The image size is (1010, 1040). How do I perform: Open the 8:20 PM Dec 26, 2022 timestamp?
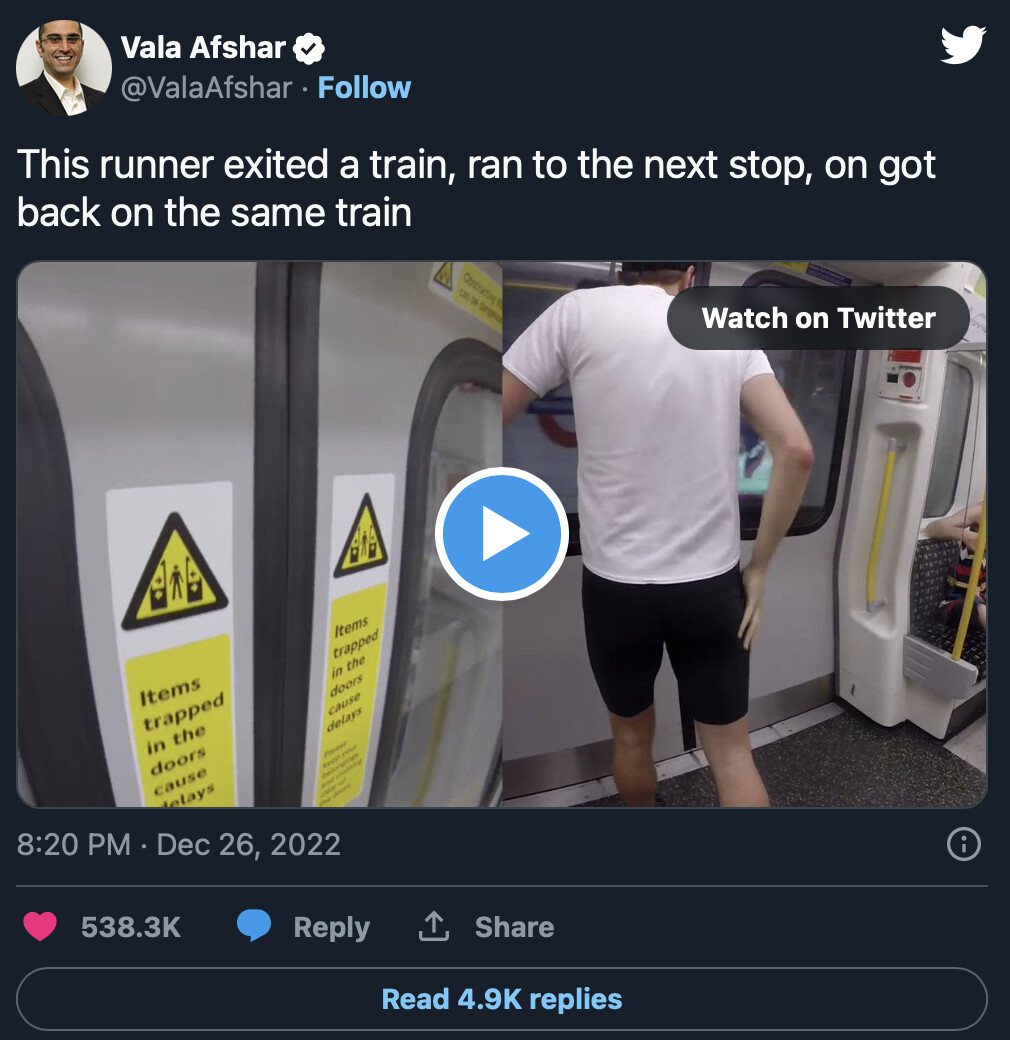tap(178, 844)
